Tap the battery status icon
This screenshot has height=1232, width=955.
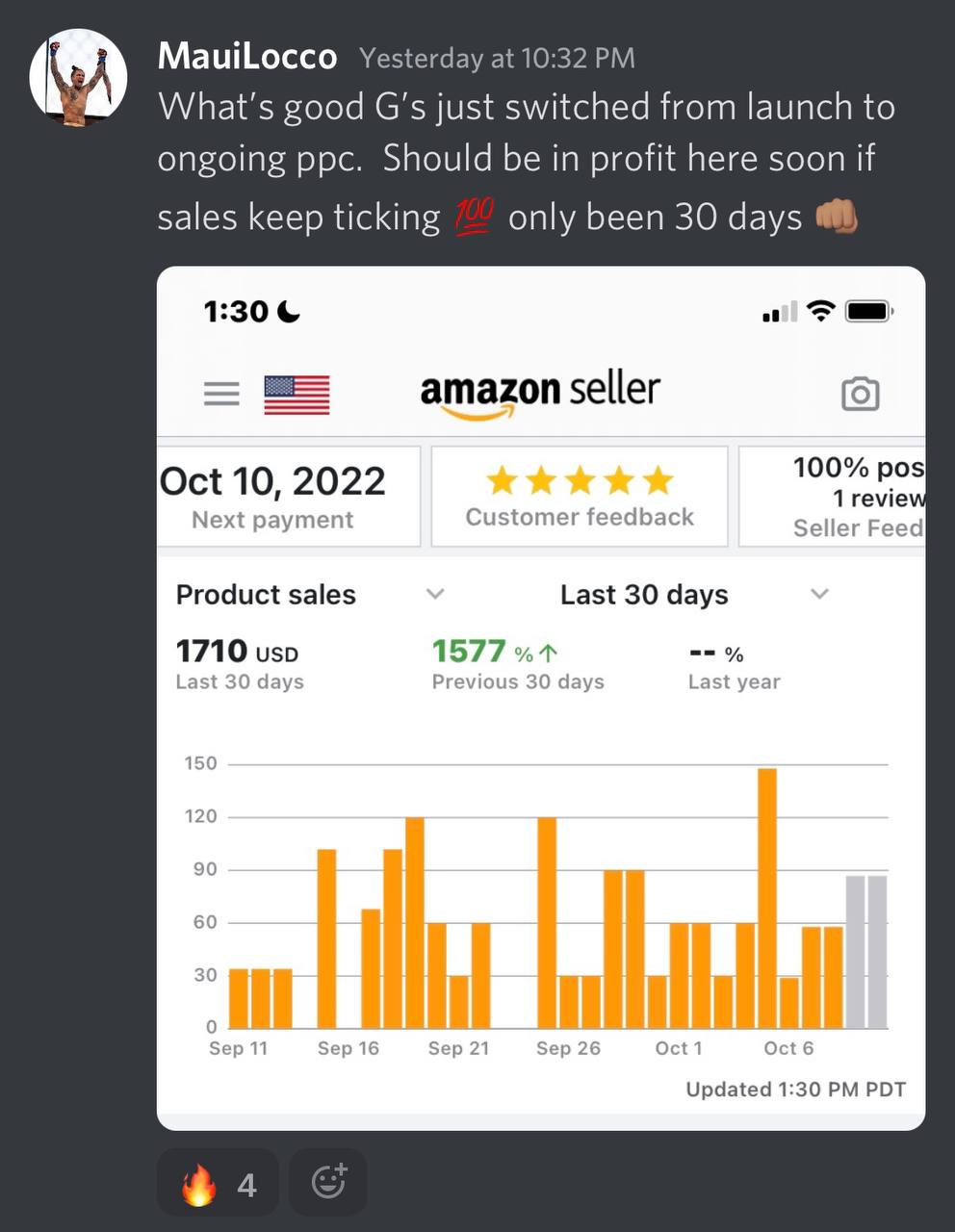[x=869, y=311]
